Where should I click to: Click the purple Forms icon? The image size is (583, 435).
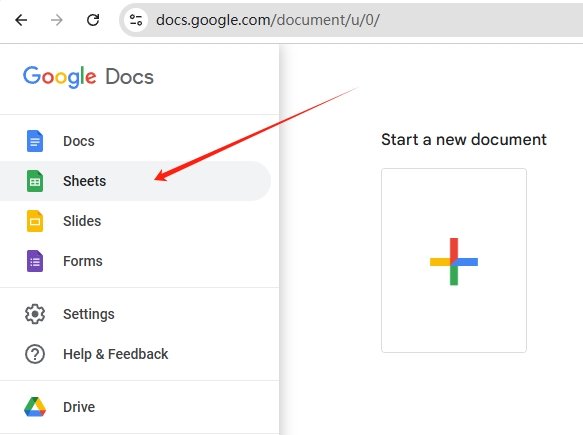[x=35, y=261]
